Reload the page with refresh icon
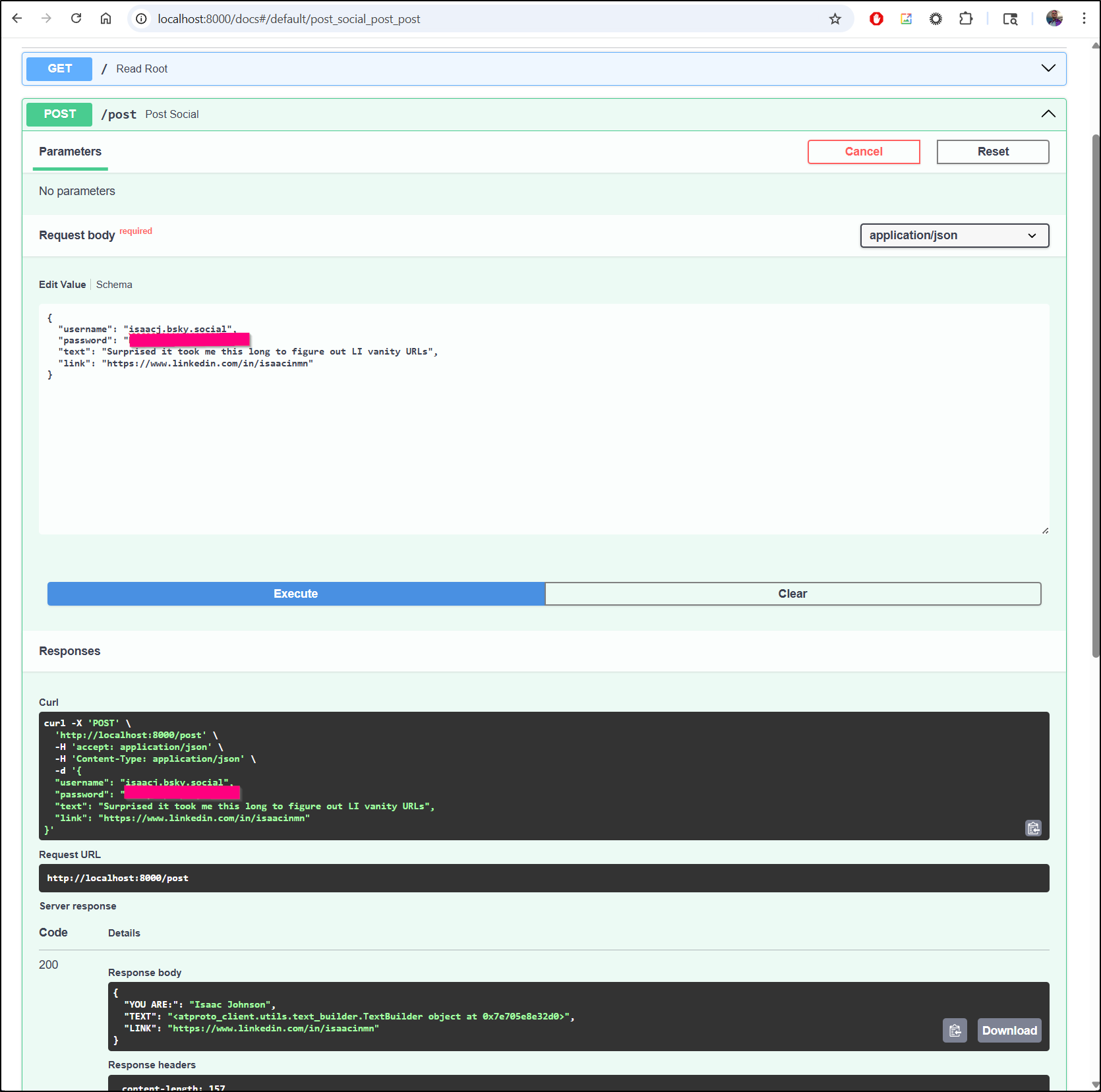The image size is (1101, 1092). (76, 18)
